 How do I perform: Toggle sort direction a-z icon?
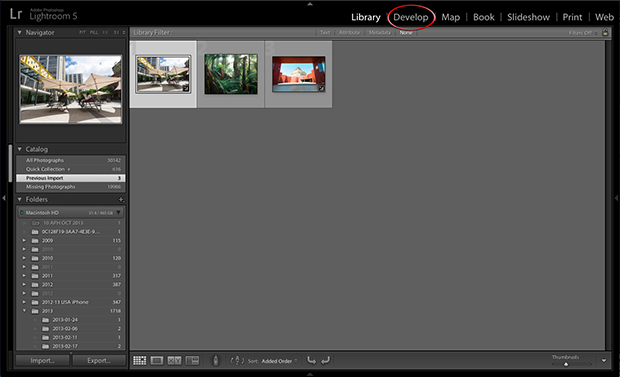click(237, 360)
